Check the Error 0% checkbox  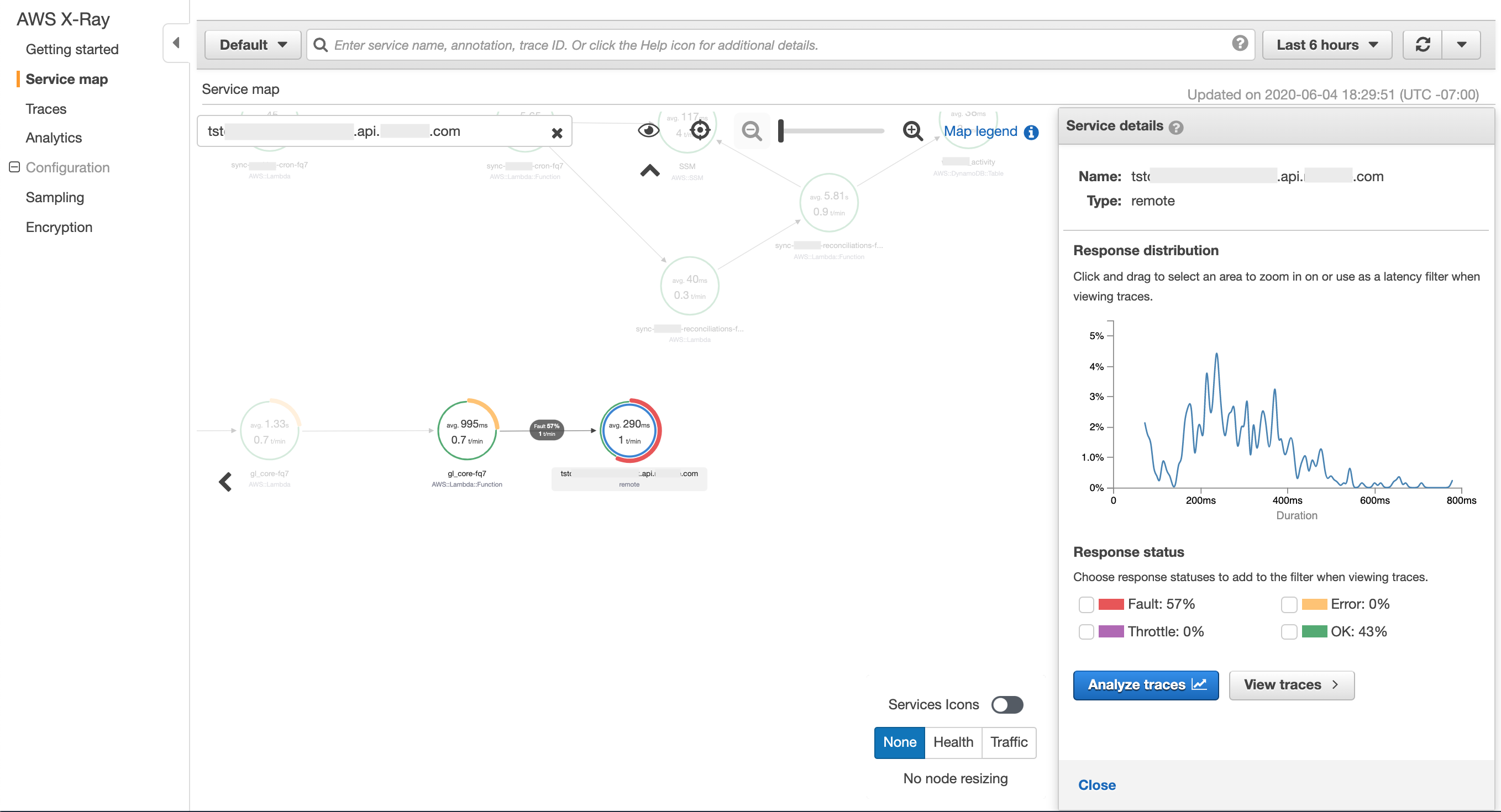click(1289, 605)
